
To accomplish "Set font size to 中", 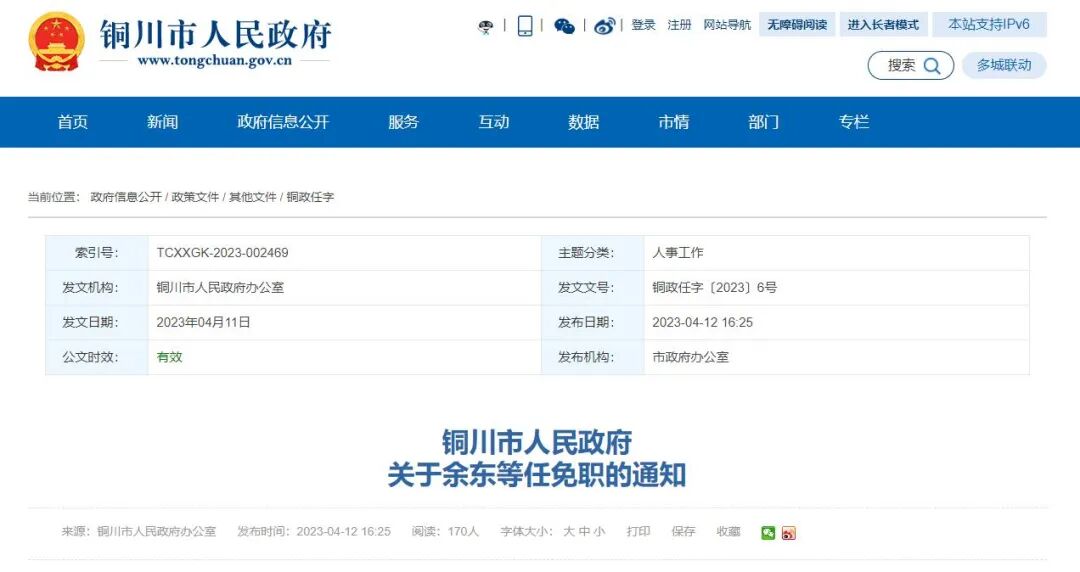I will (584, 532).
